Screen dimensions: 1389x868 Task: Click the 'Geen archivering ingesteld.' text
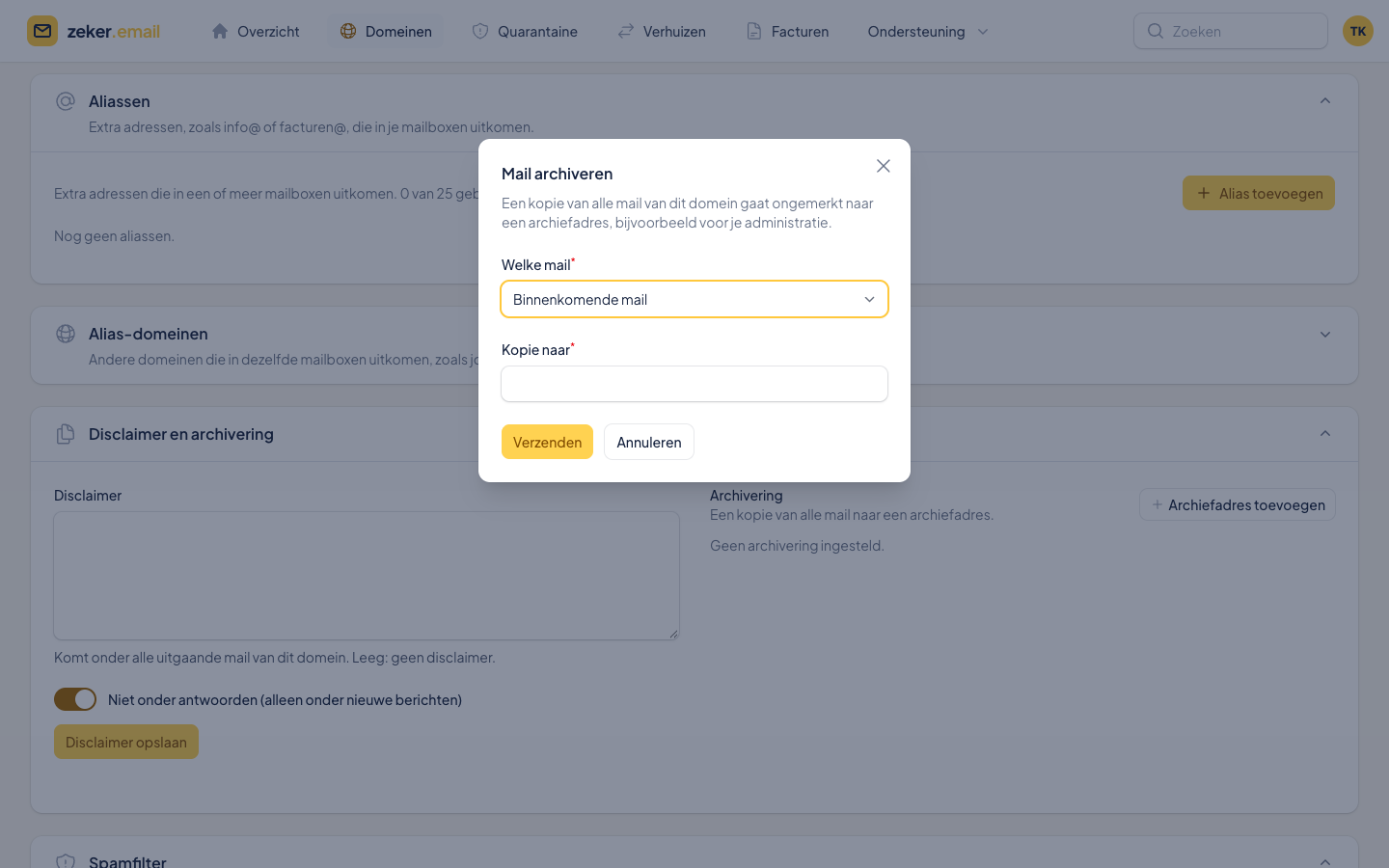click(x=797, y=546)
